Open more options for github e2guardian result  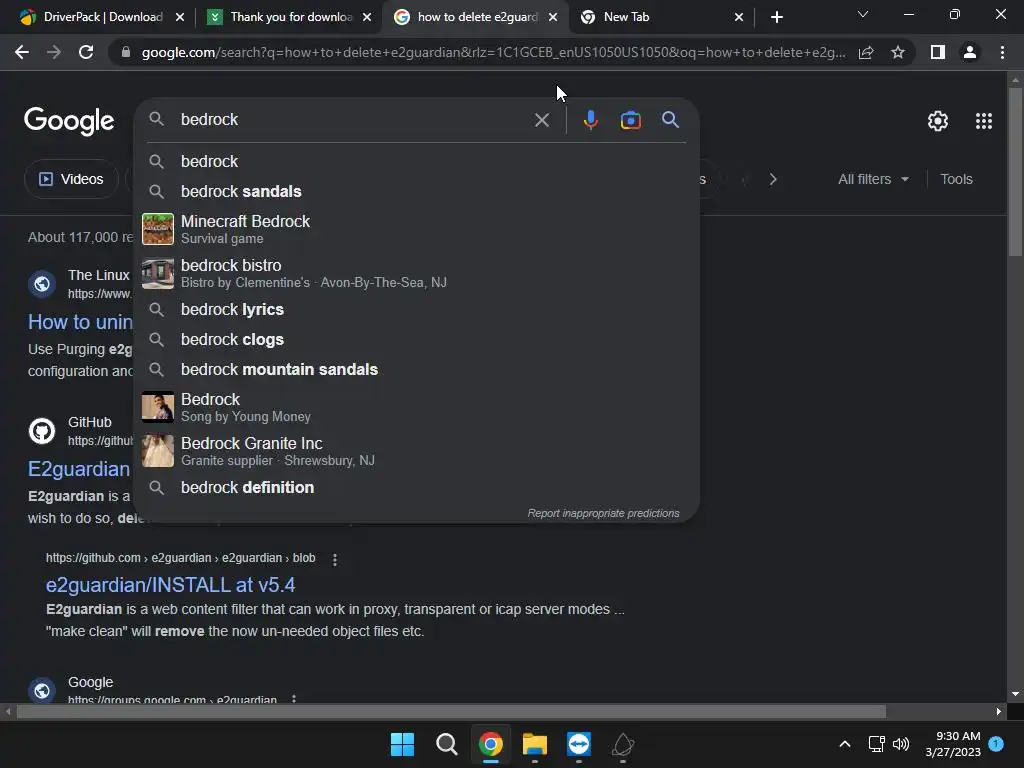[x=335, y=560]
